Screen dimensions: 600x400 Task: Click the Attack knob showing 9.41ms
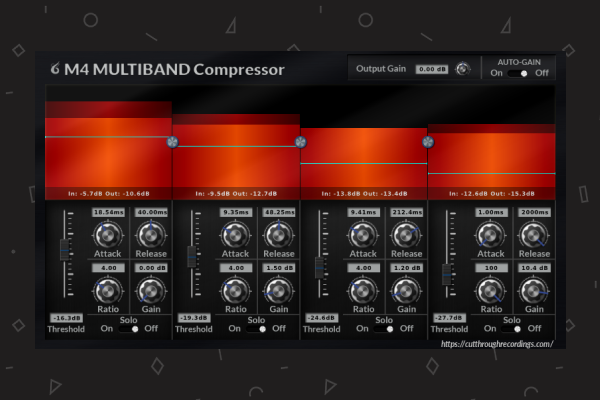click(362, 236)
